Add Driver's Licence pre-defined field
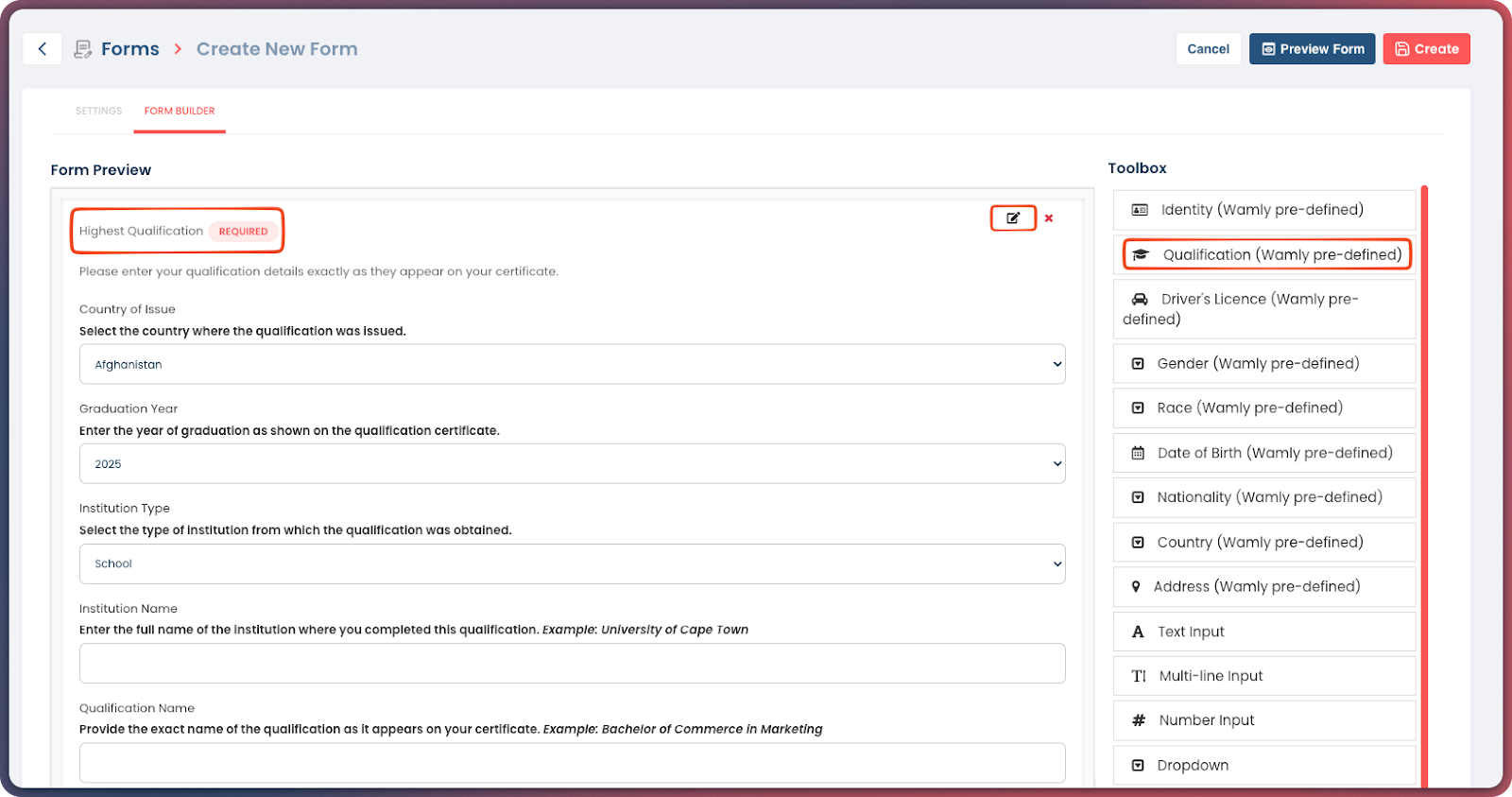This screenshot has width=1512, height=797. coord(1263,309)
